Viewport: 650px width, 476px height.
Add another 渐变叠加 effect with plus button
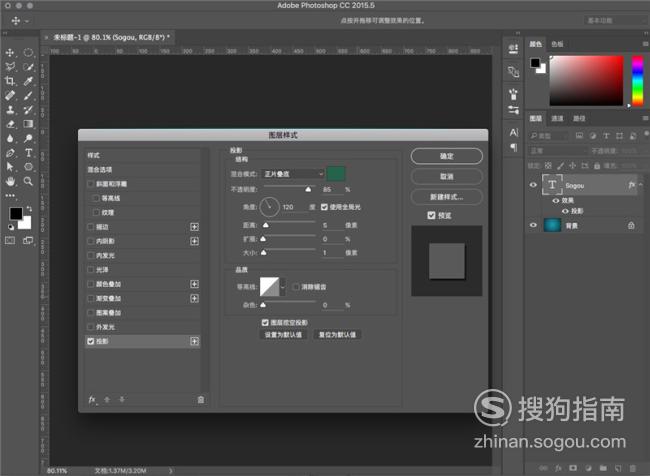194,298
